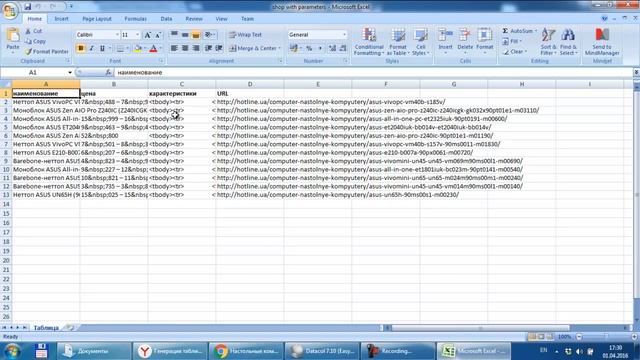The height and width of the screenshot is (360, 640).
Task: Increase decimal places
Action: tap(332, 49)
